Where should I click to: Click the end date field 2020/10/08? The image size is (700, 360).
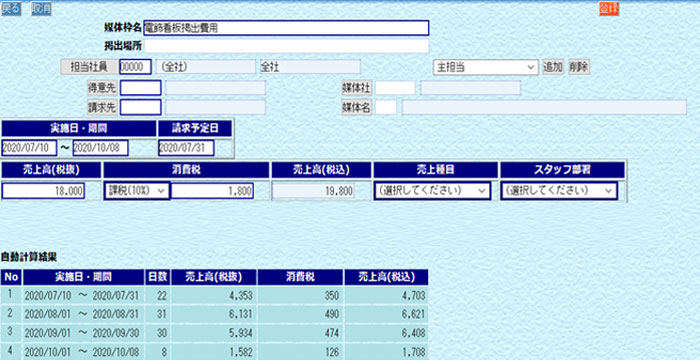[x=100, y=148]
